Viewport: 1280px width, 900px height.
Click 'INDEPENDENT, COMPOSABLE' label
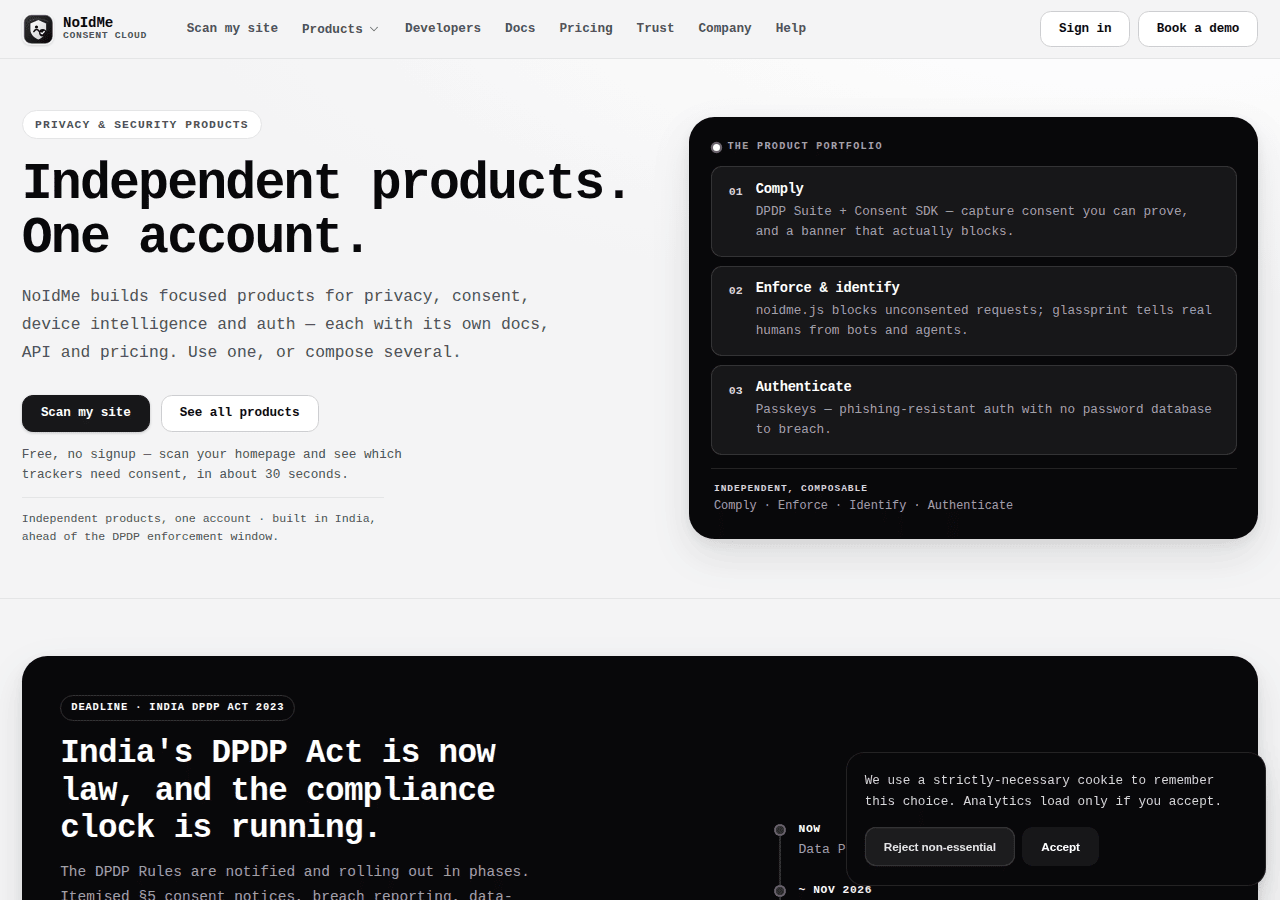pos(791,488)
